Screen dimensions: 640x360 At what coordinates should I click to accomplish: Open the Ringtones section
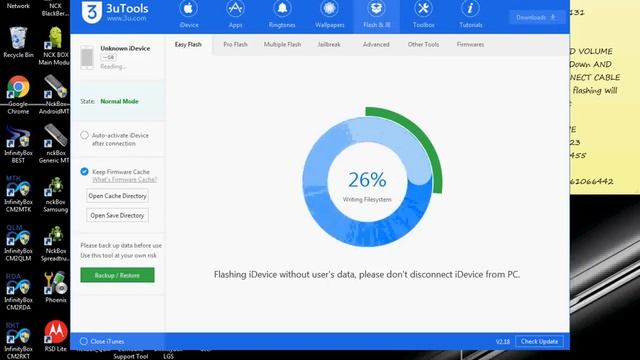tap(282, 15)
